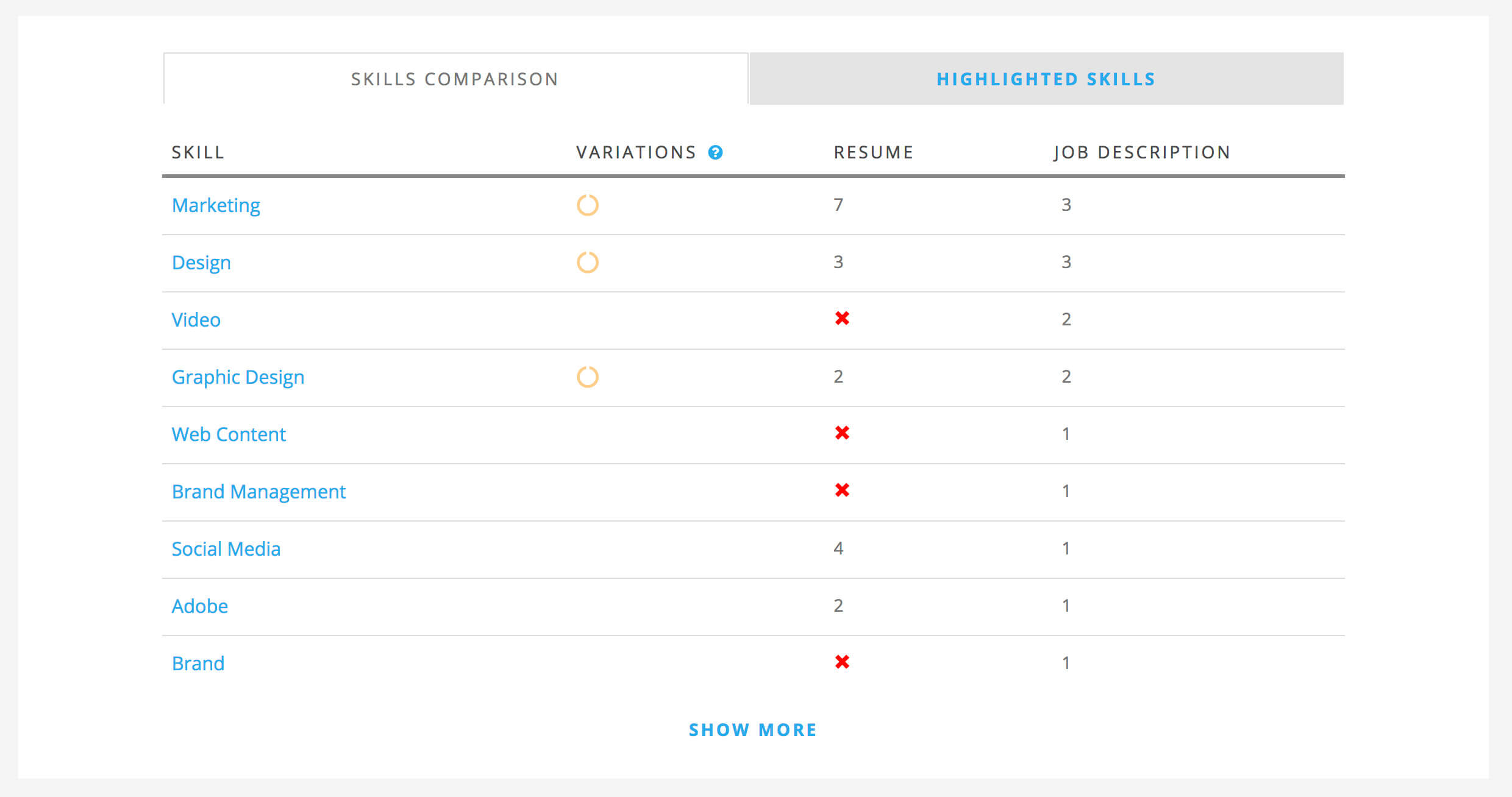Click the Job Description column header

pos(1142,152)
